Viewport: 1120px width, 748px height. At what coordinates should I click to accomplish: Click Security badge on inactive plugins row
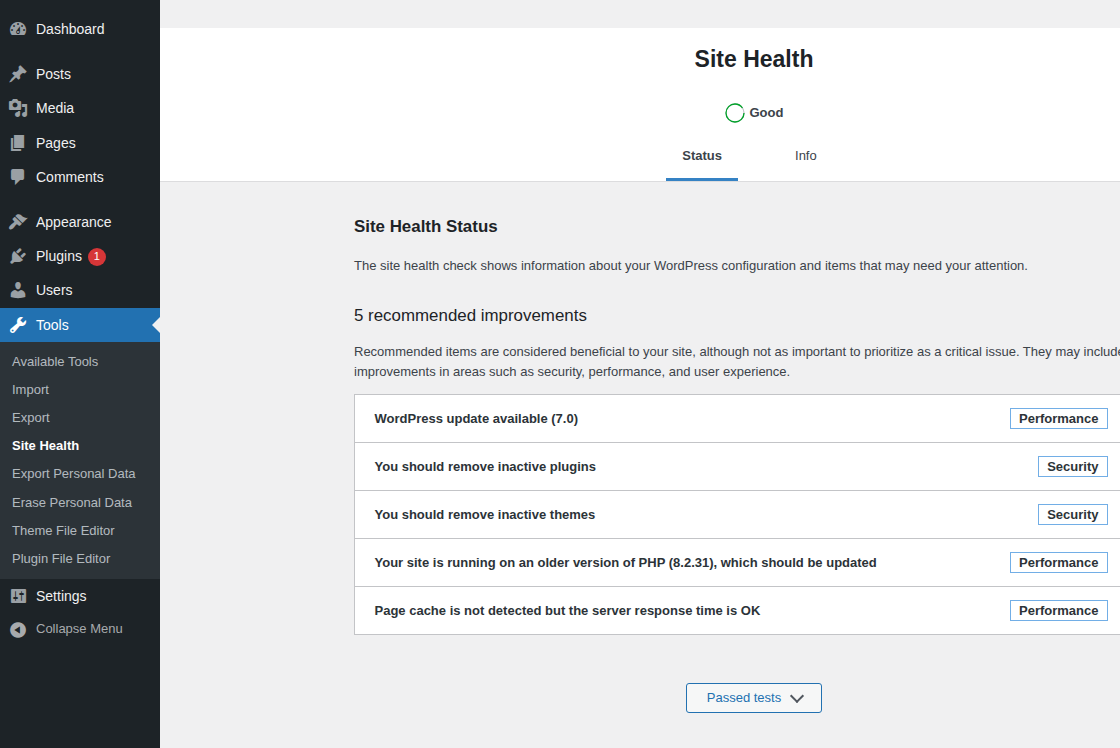[x=1073, y=467]
